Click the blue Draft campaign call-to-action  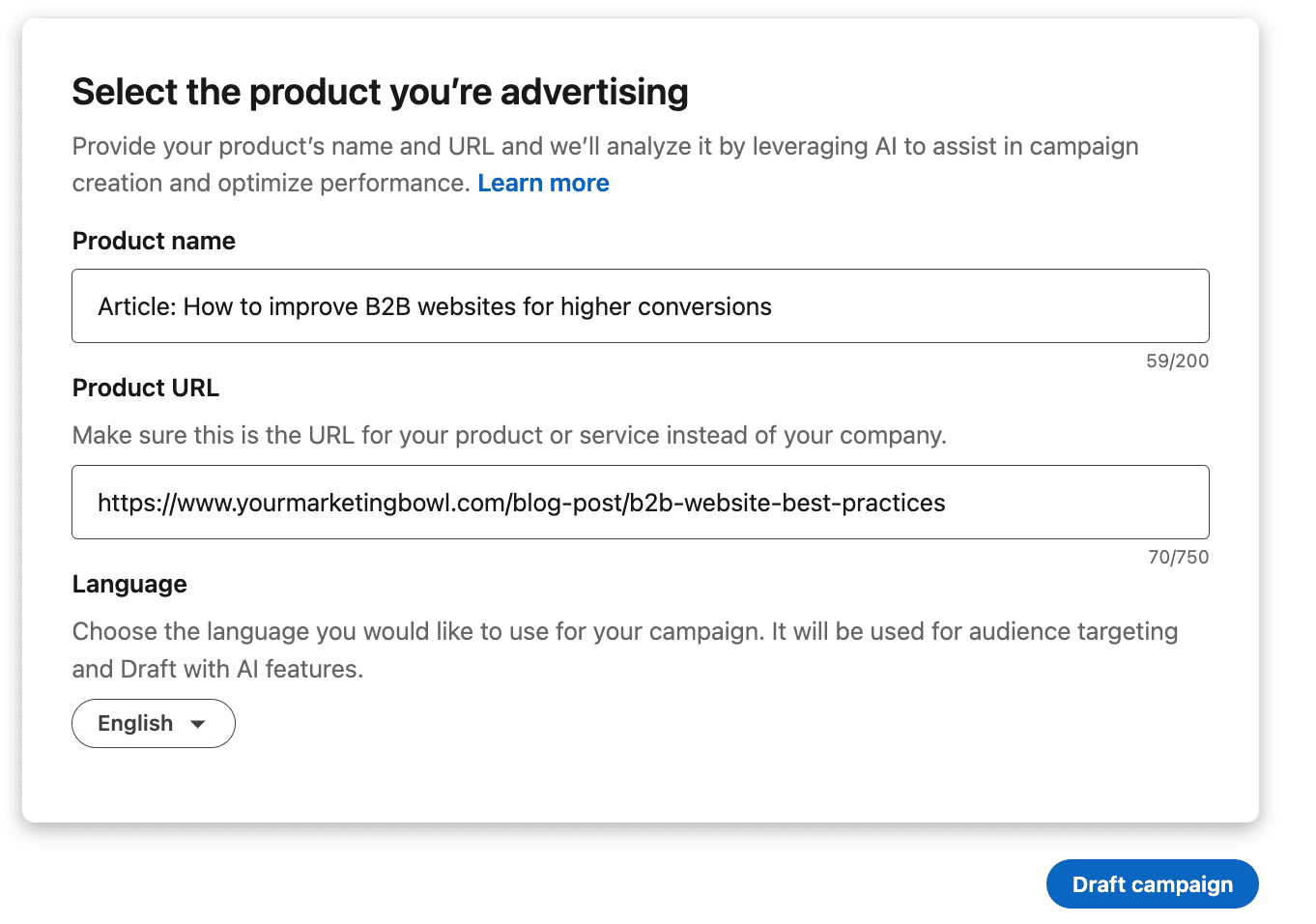coord(1152,883)
